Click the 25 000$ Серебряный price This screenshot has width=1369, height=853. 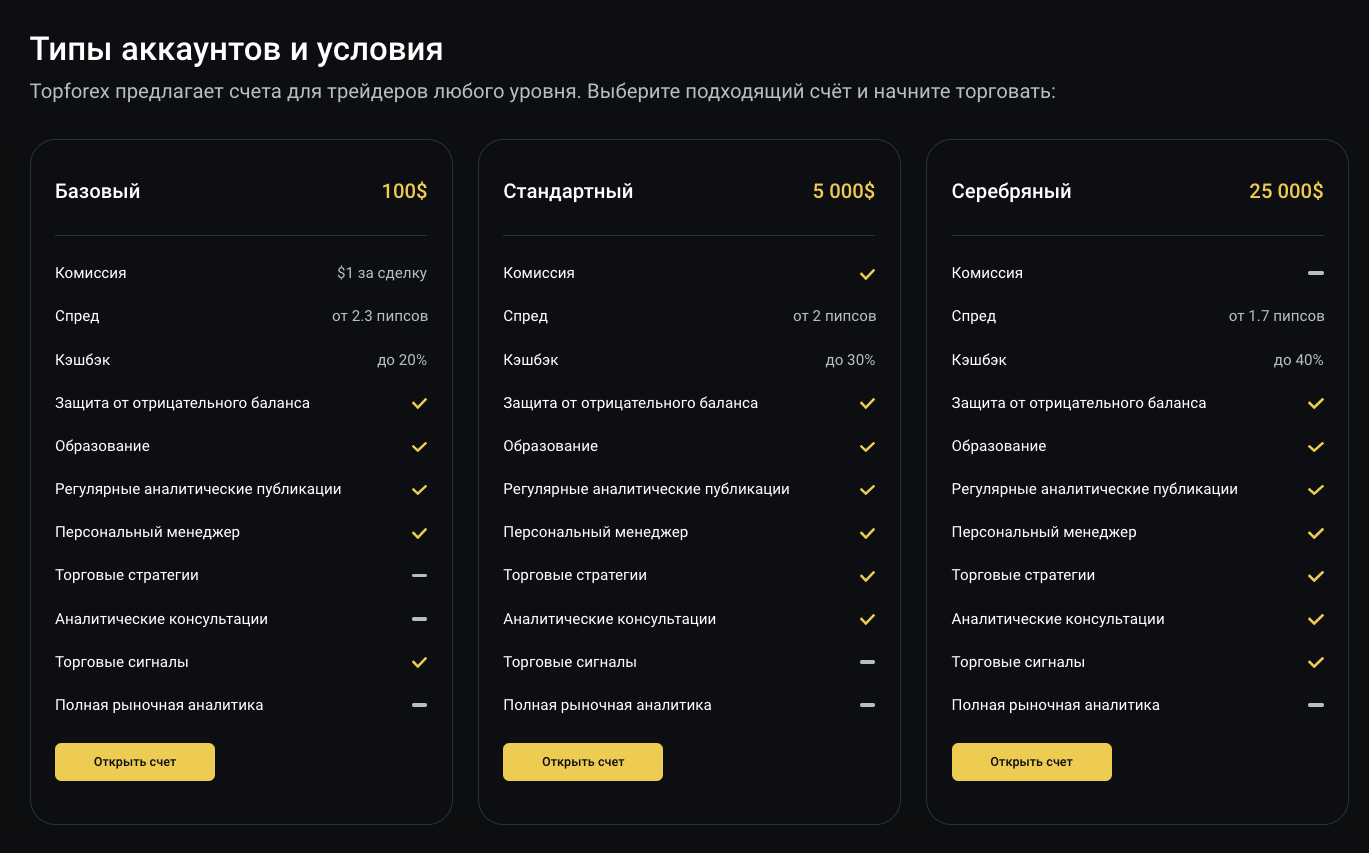pos(1286,191)
